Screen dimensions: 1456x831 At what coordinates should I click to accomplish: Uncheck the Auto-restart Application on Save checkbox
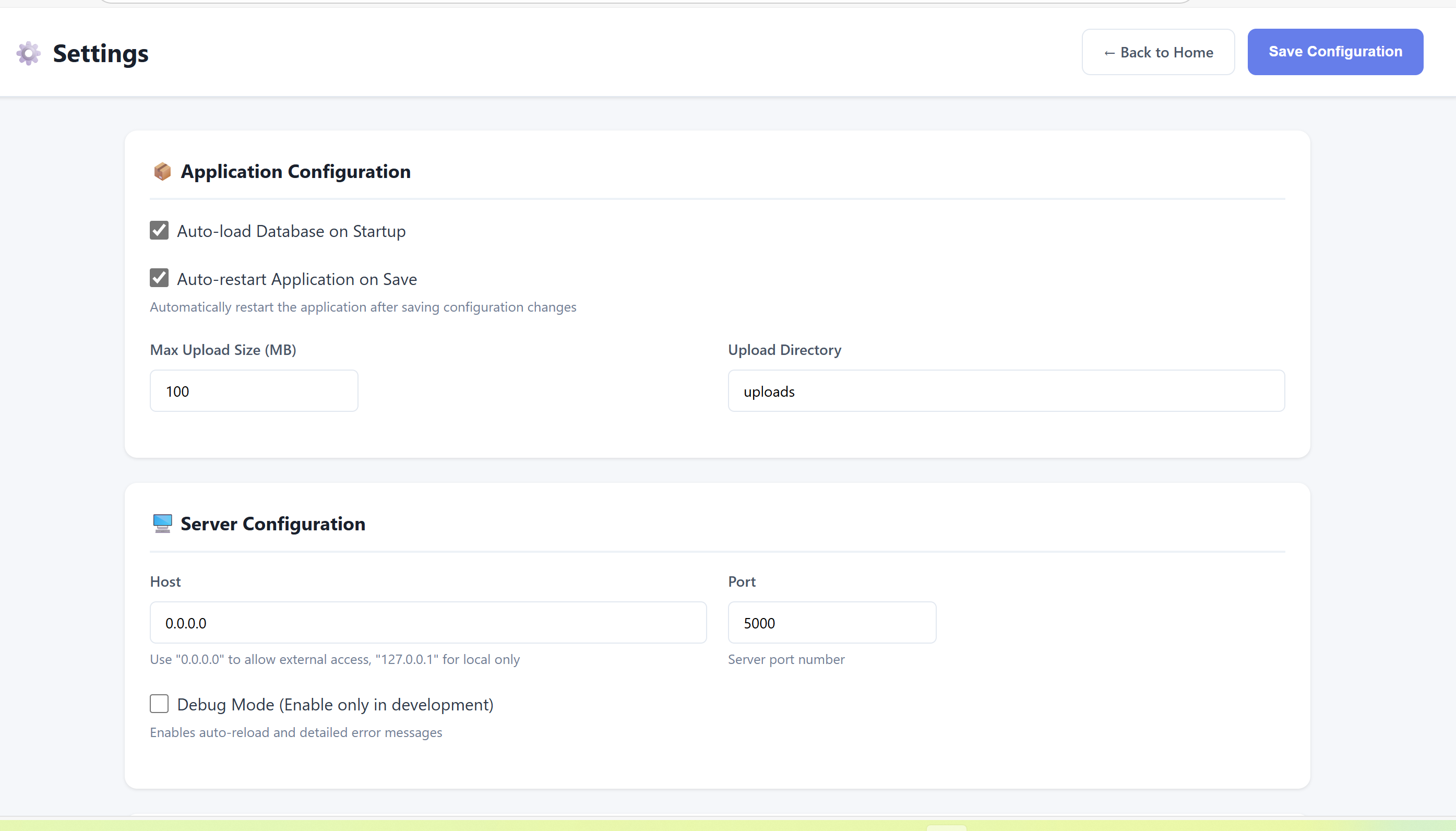pyautogui.click(x=159, y=279)
